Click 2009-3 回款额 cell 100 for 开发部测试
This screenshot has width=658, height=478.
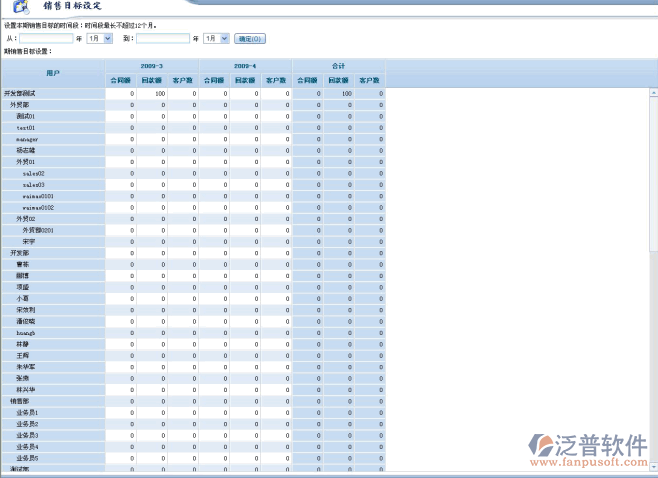152,94
